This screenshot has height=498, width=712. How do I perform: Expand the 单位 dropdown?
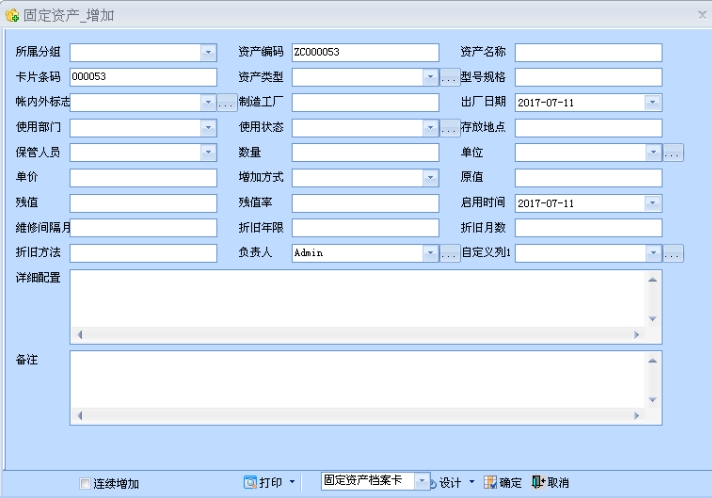point(653,153)
